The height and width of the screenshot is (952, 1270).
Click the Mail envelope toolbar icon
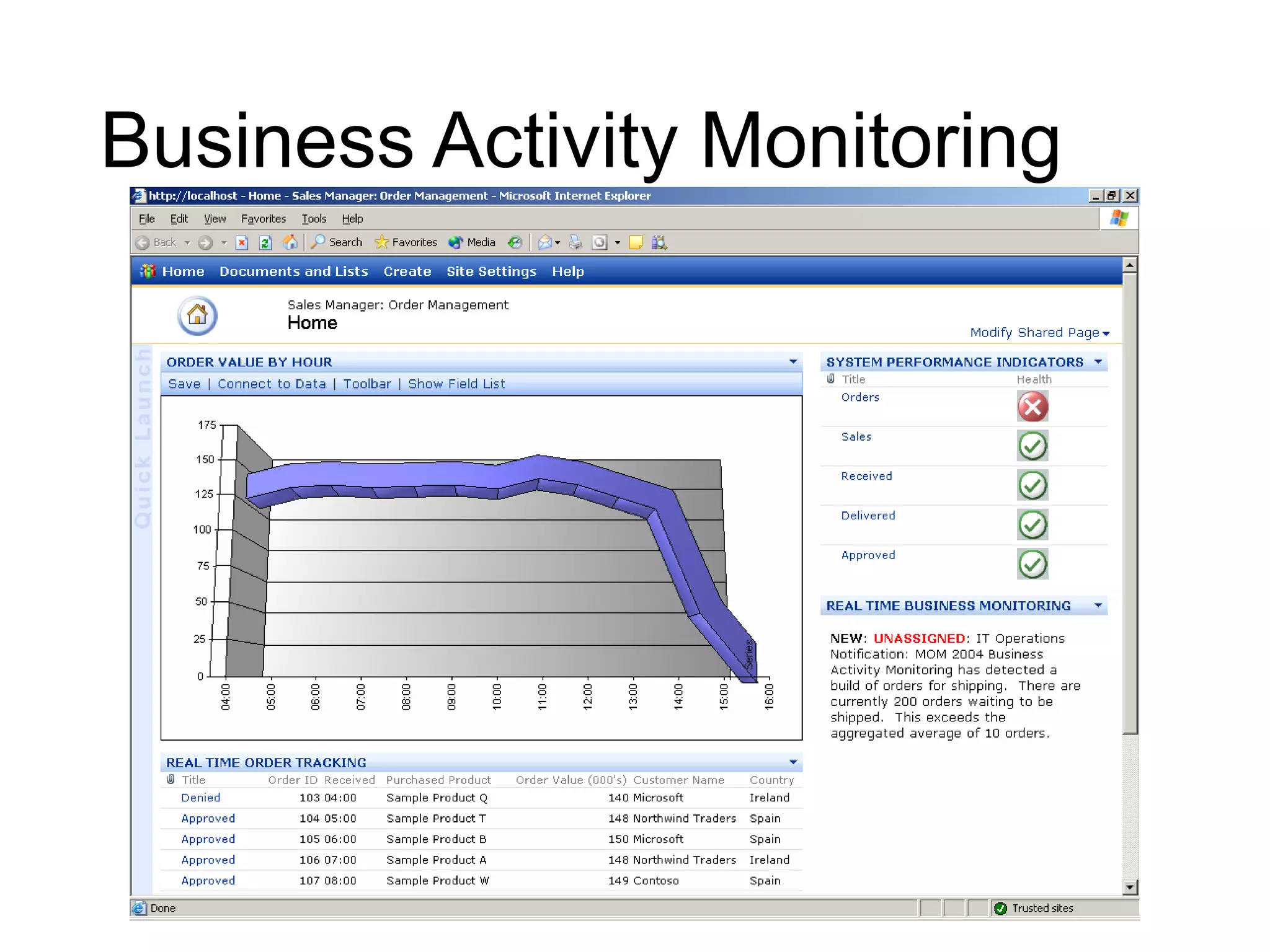[545, 242]
